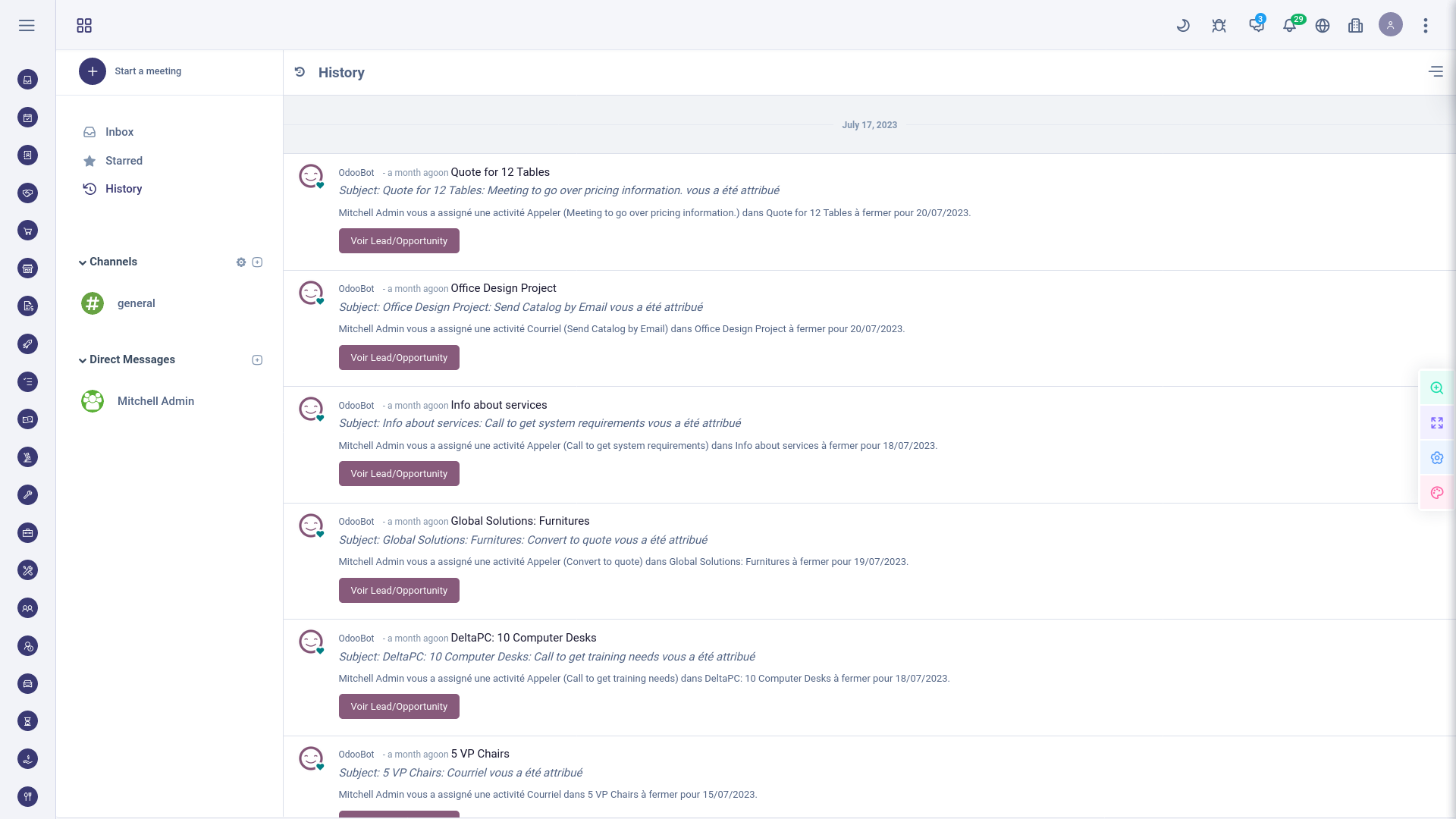Open the pink color palette customizer

click(1437, 493)
